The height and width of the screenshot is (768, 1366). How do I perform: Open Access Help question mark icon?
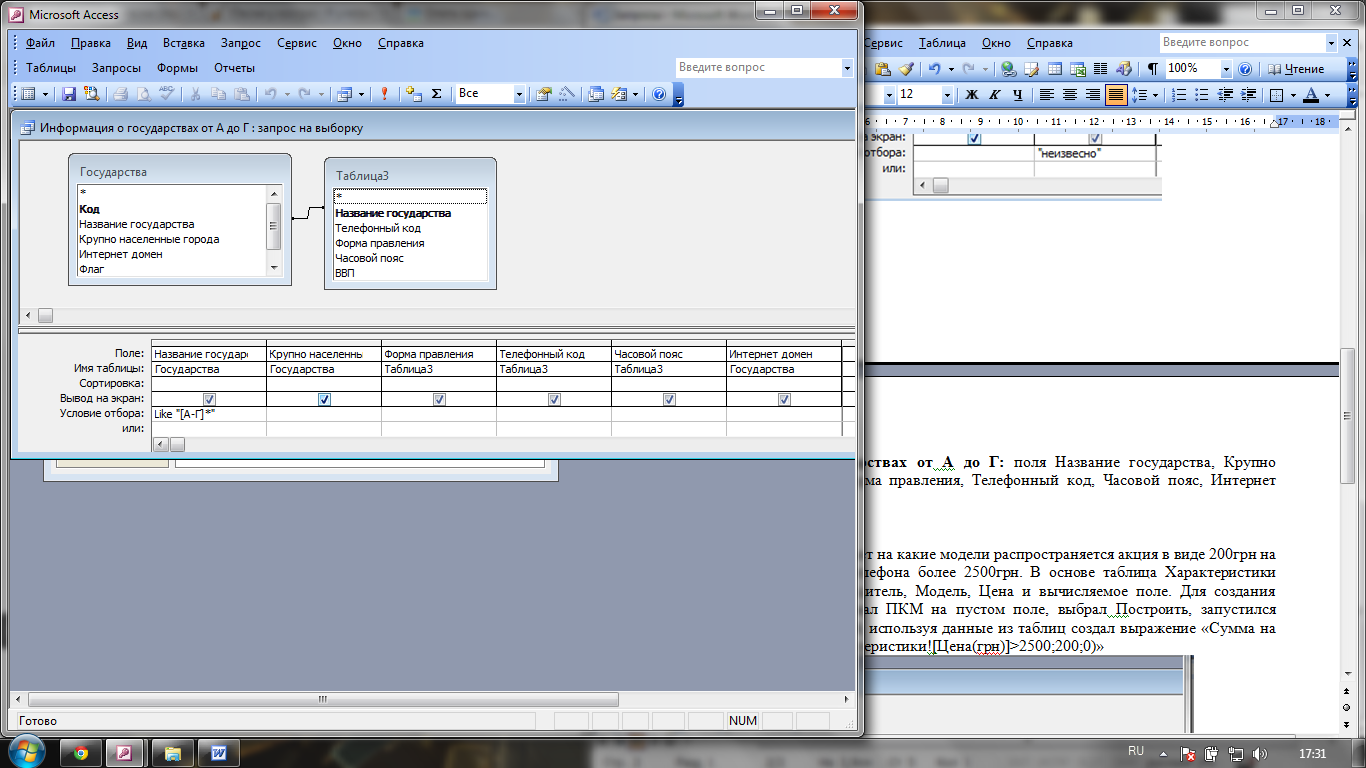[659, 94]
